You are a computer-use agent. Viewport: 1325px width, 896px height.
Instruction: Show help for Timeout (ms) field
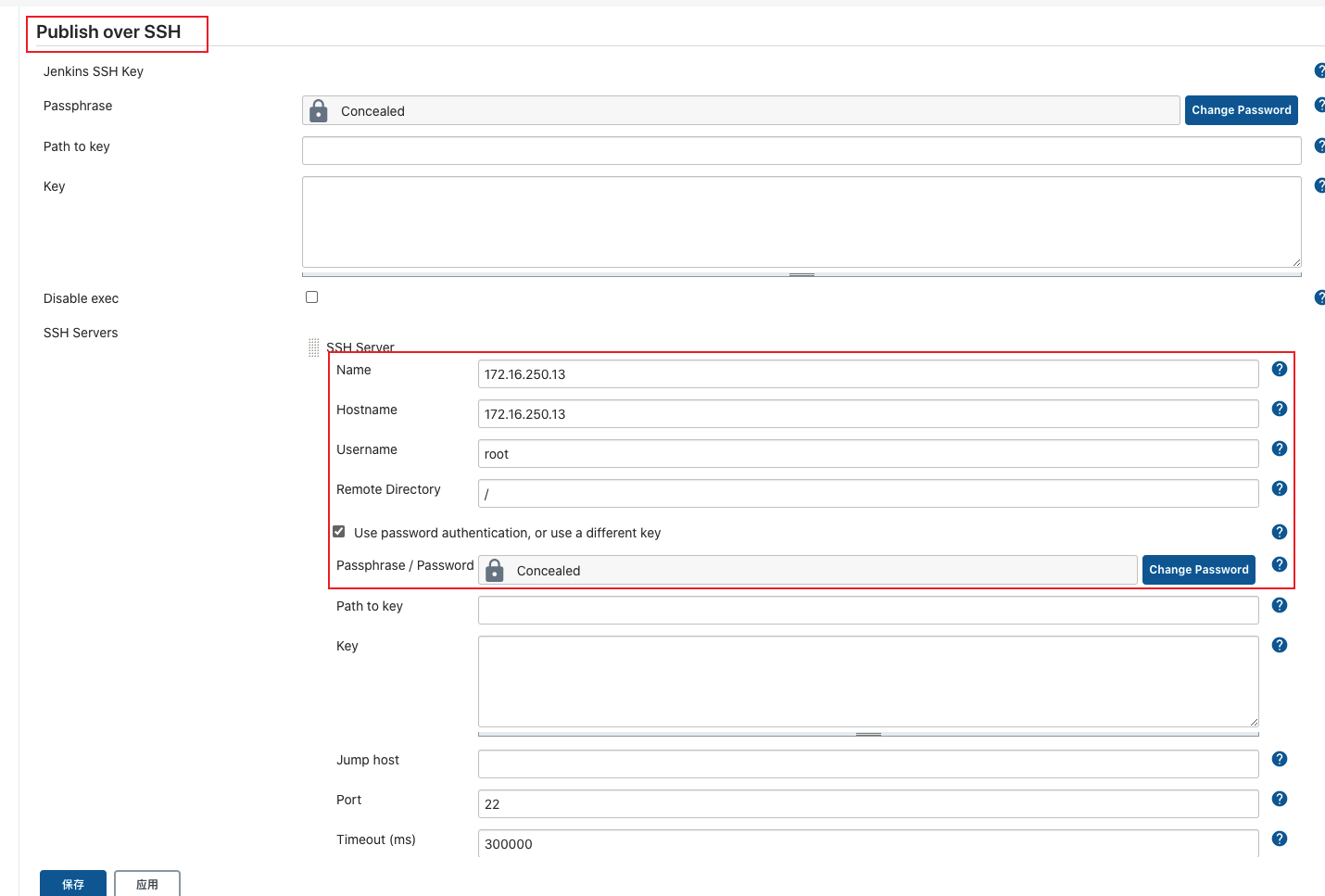click(1280, 839)
